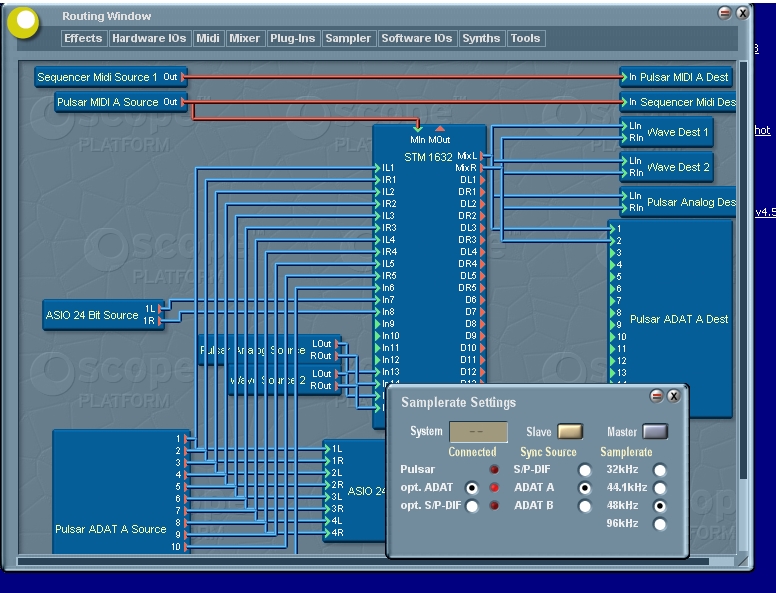Click Wave Dest 2 RIn port
776x593 pixels.
pyautogui.click(x=625, y=173)
